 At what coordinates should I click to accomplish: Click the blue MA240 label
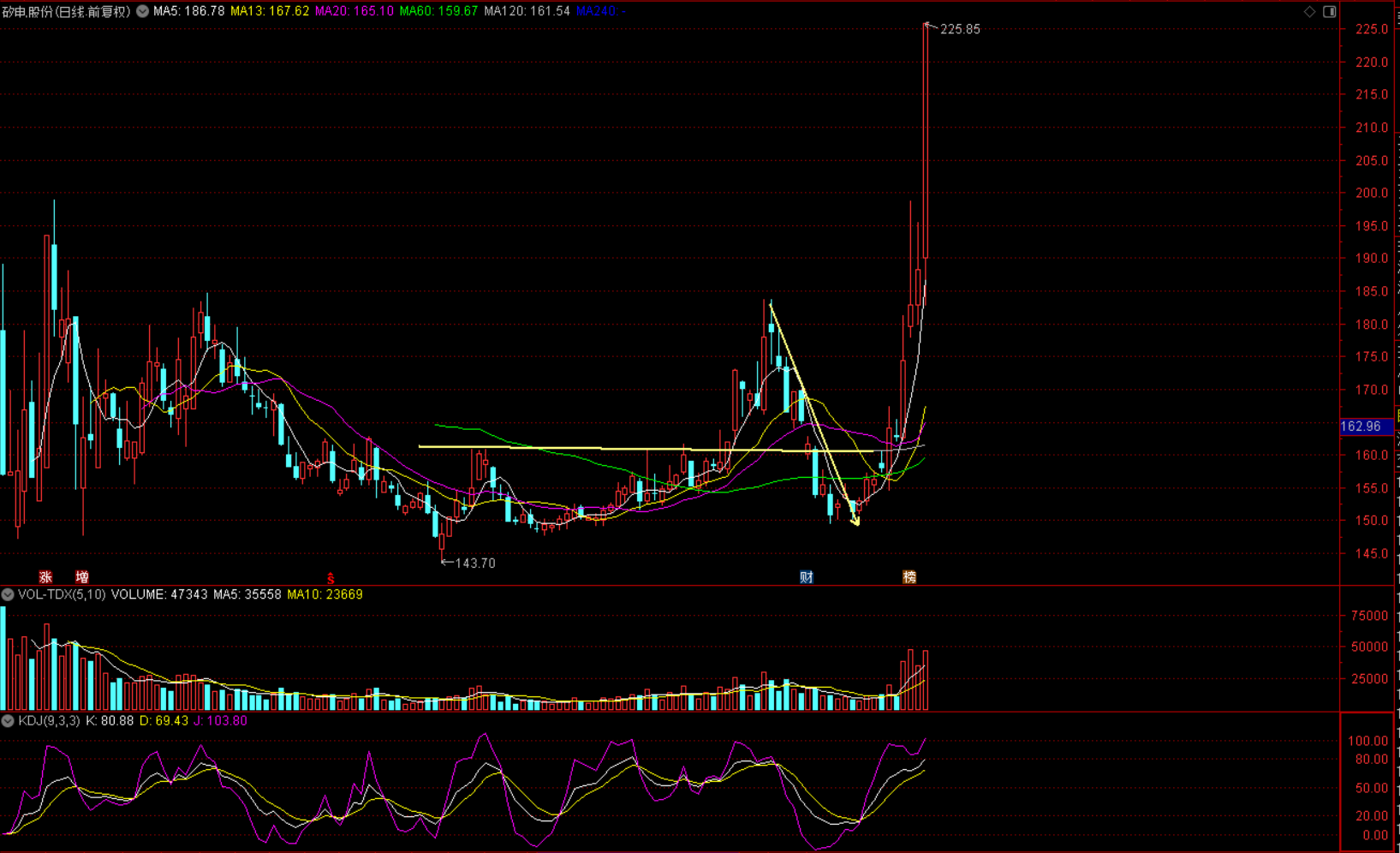[x=599, y=11]
